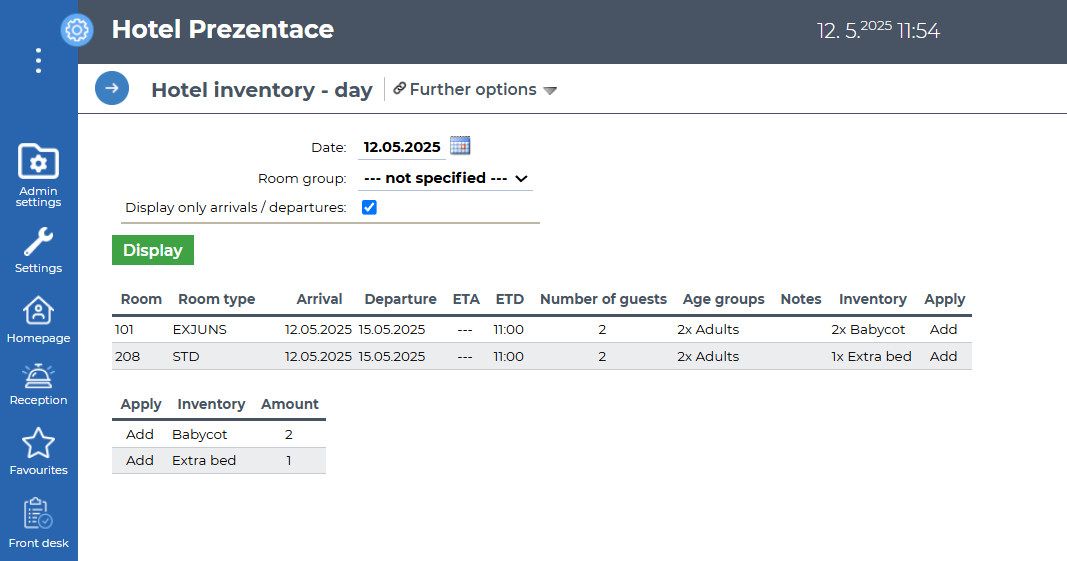Viewport: 1067px width, 561px height.
Task: Click Add for room 101 Babycot
Action: pyautogui.click(x=943, y=329)
